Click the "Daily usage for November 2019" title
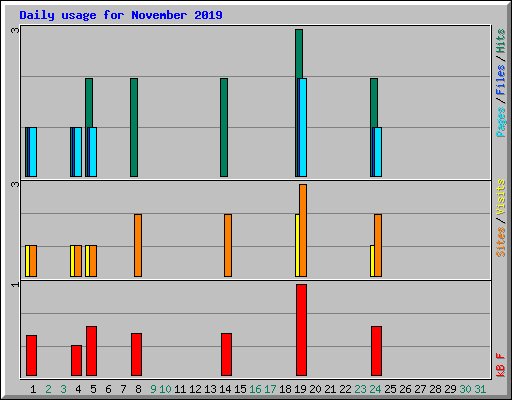This screenshot has height=400, width=512. coord(121,15)
